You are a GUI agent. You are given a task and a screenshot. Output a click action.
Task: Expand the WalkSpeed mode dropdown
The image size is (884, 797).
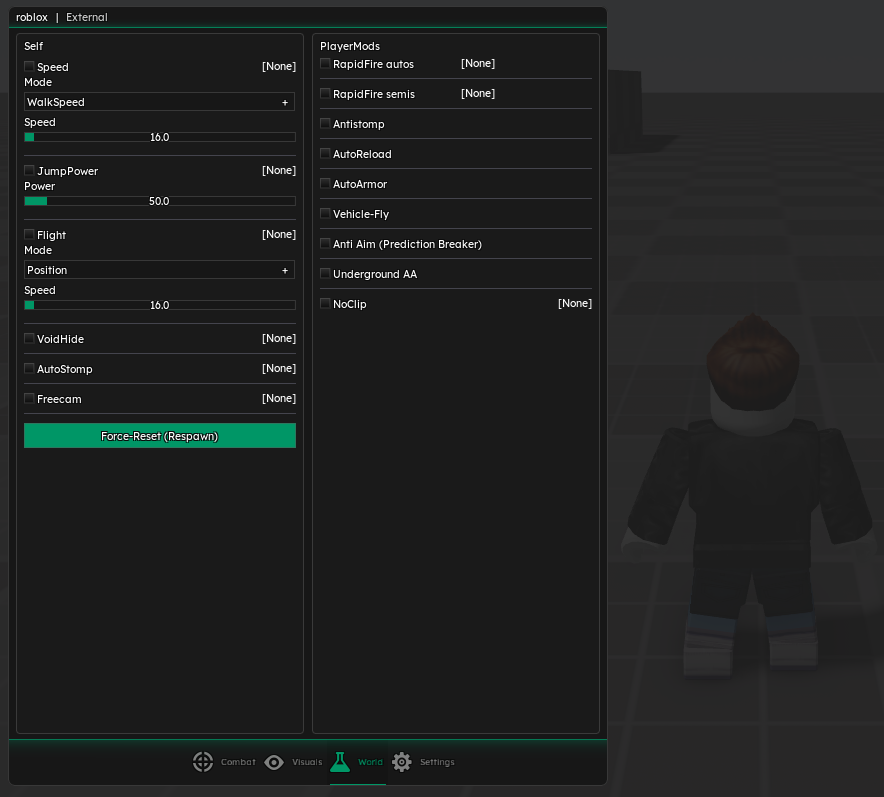pos(159,102)
